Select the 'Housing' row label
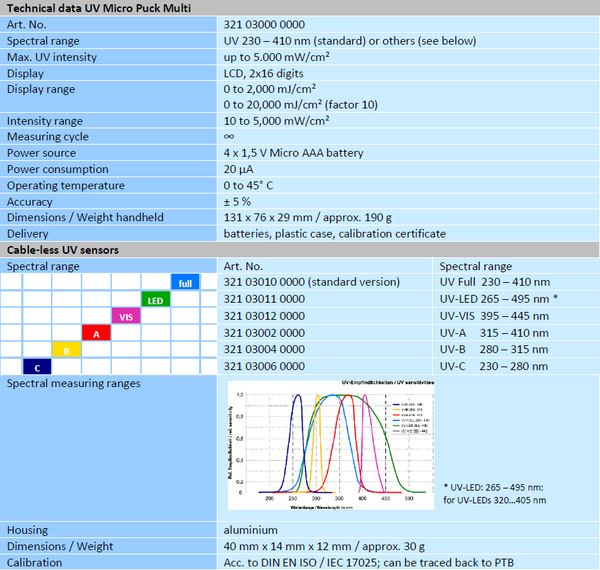600x570 pixels. (x=27, y=530)
